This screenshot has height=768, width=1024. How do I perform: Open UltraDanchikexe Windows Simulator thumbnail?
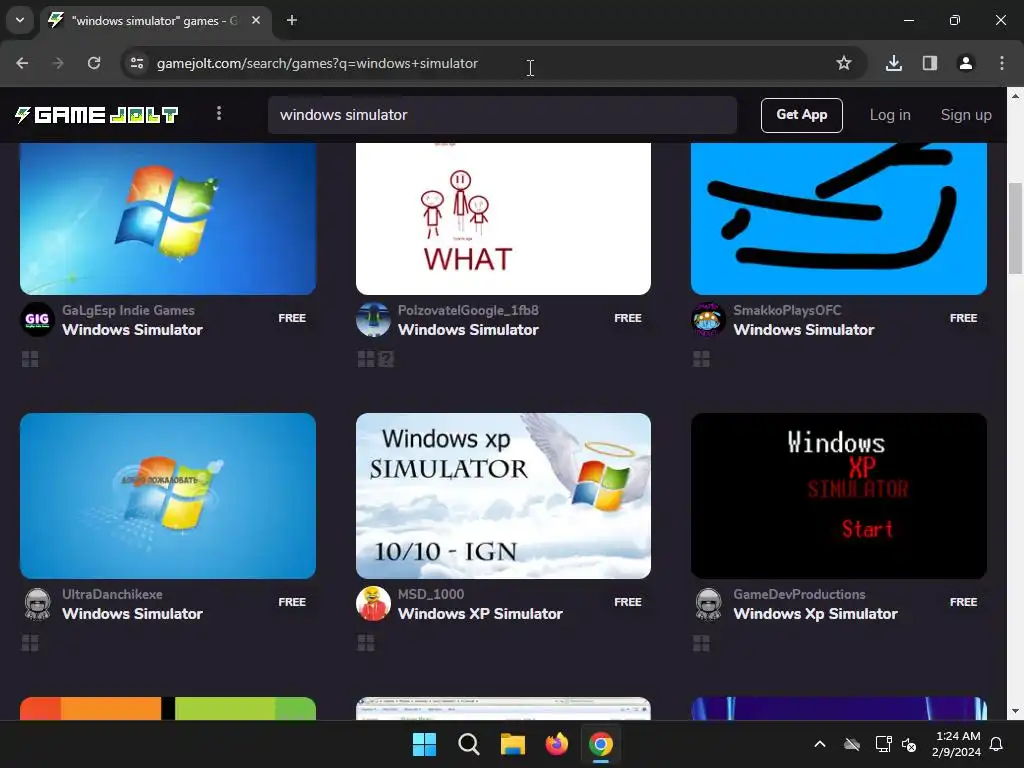(x=168, y=496)
